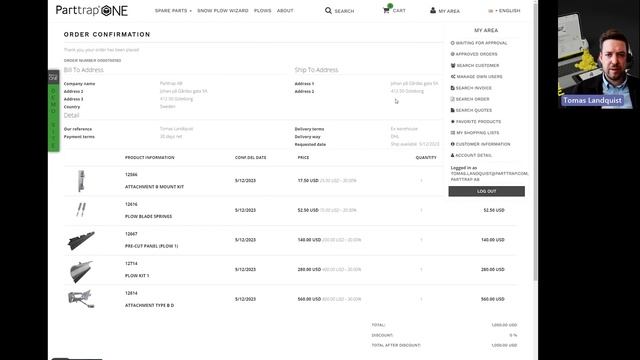Click the Search Customer icon
Viewport: 640px width, 360px height.
coord(453,65)
